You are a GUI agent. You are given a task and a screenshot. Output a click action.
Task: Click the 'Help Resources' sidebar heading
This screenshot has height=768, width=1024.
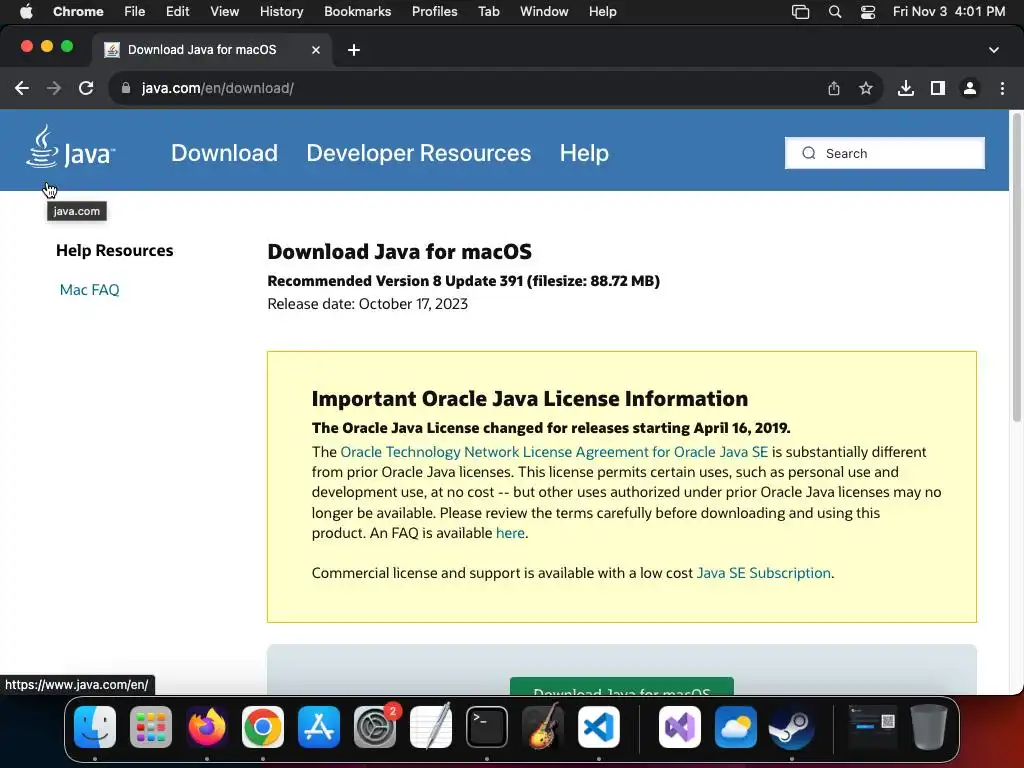pyautogui.click(x=114, y=251)
